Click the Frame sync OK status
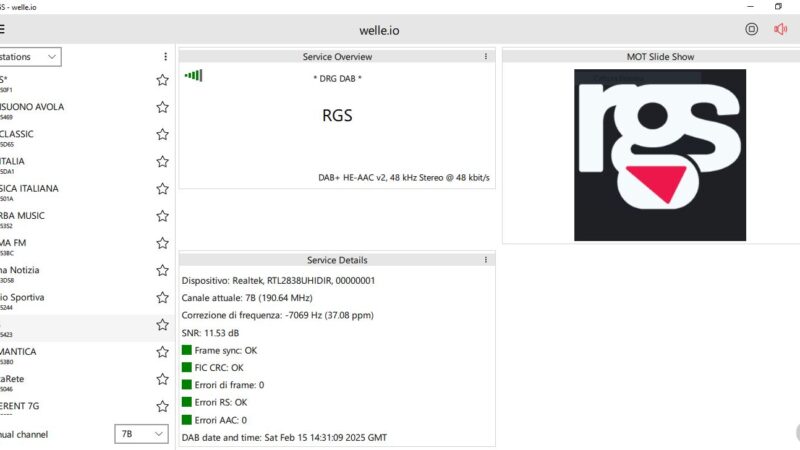 [220, 351]
